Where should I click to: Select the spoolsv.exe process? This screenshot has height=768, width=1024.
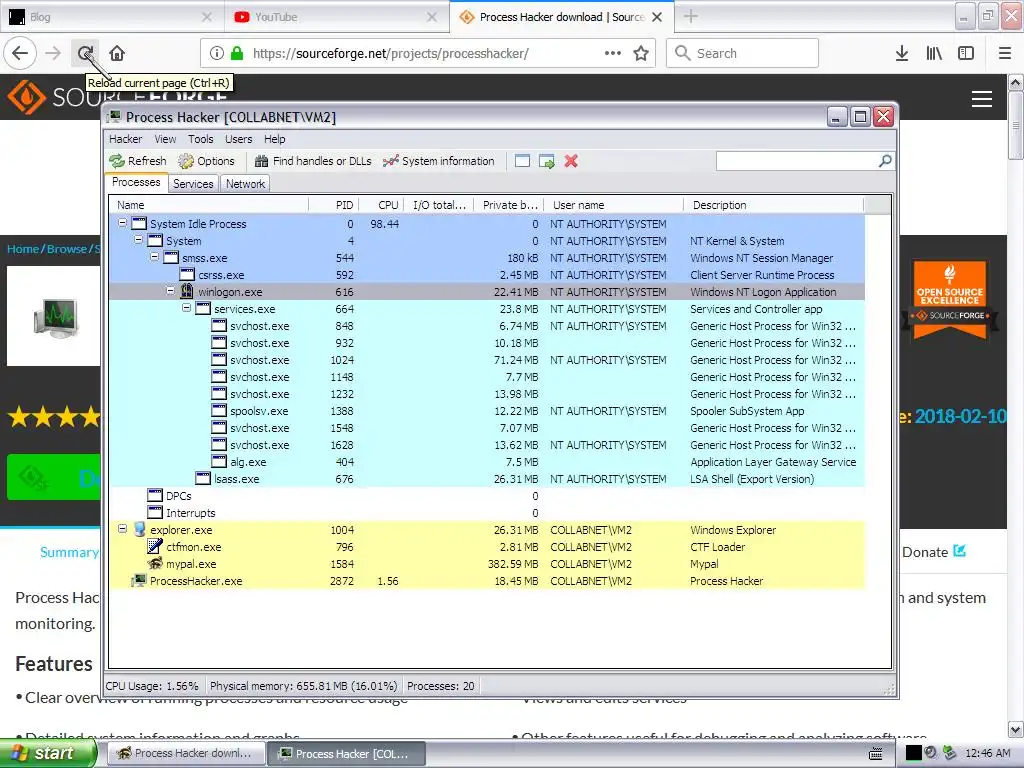[x=487, y=411]
